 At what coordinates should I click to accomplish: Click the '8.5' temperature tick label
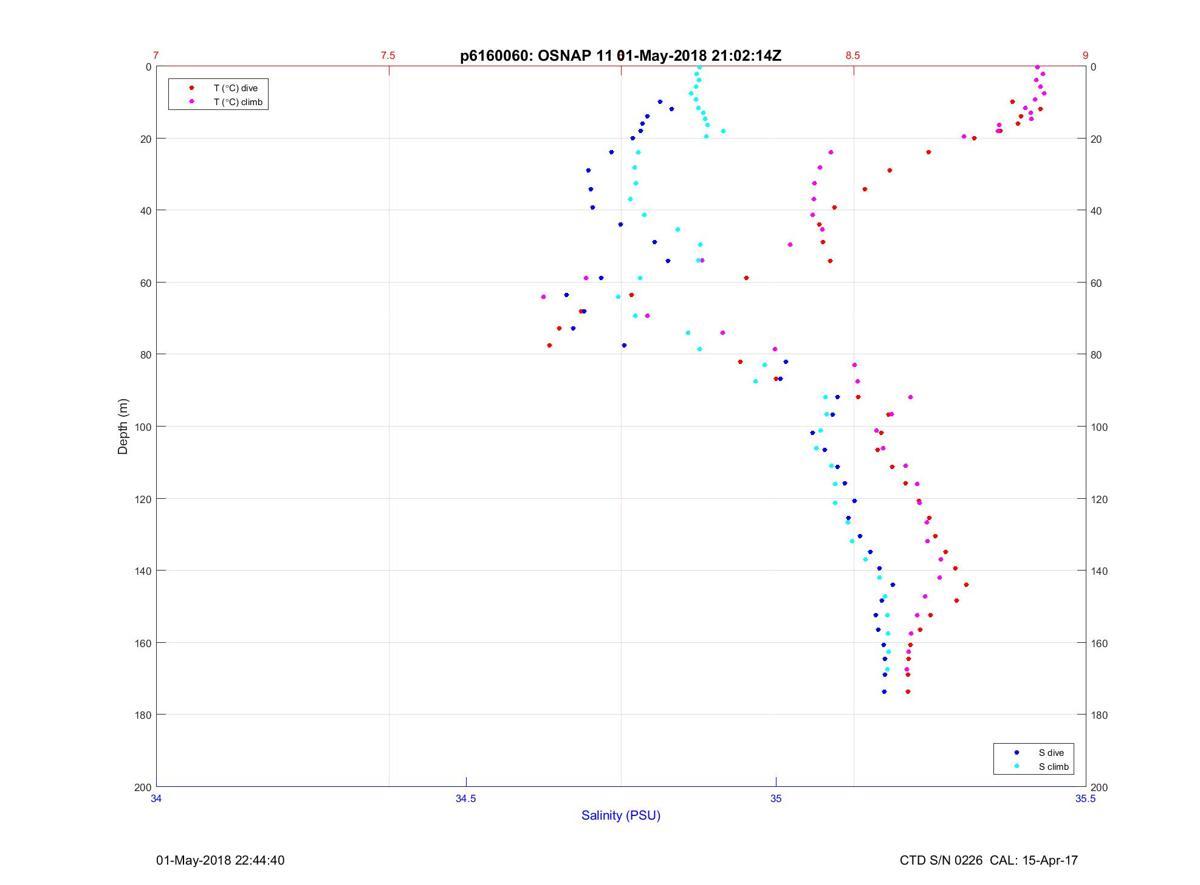tap(853, 56)
